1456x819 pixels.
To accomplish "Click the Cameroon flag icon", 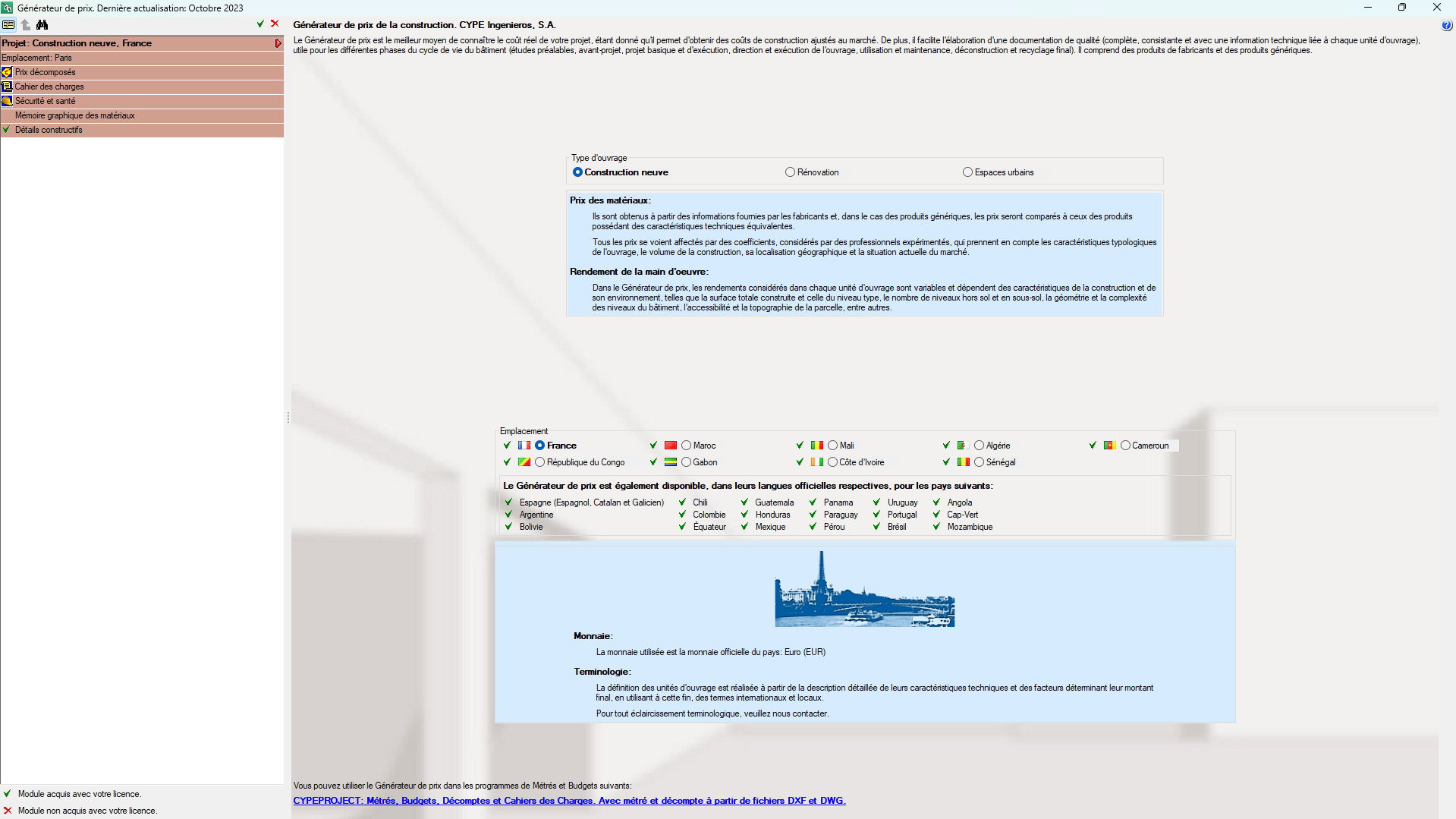I will (1109, 446).
